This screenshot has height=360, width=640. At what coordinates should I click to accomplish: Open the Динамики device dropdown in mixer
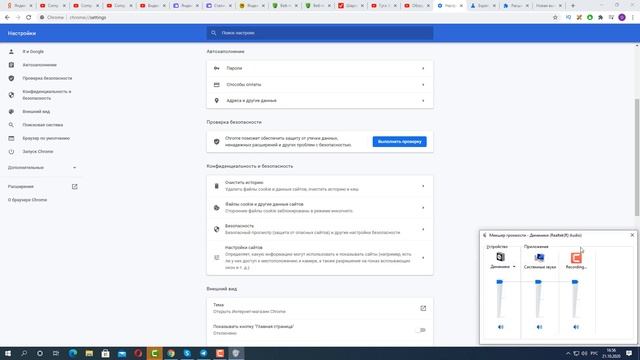tap(514, 267)
